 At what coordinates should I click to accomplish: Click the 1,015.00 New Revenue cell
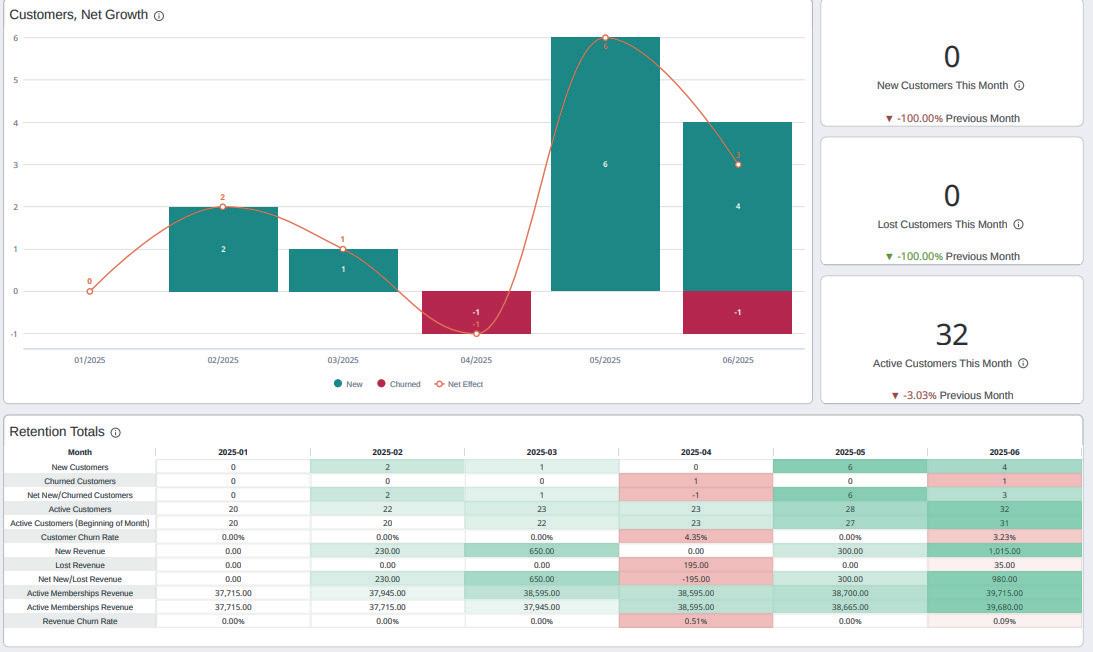[1004, 552]
